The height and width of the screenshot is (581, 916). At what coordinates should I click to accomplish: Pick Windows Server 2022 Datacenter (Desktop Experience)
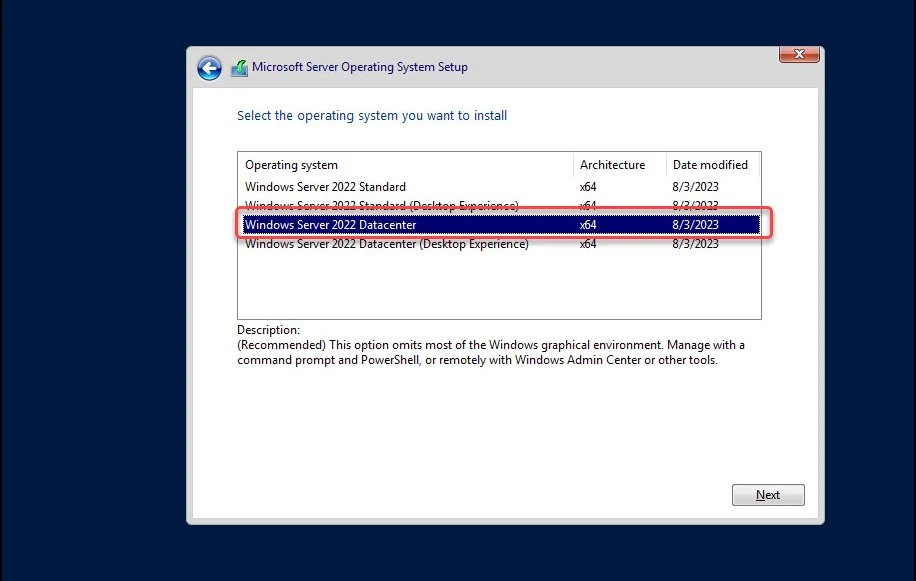click(x=386, y=244)
